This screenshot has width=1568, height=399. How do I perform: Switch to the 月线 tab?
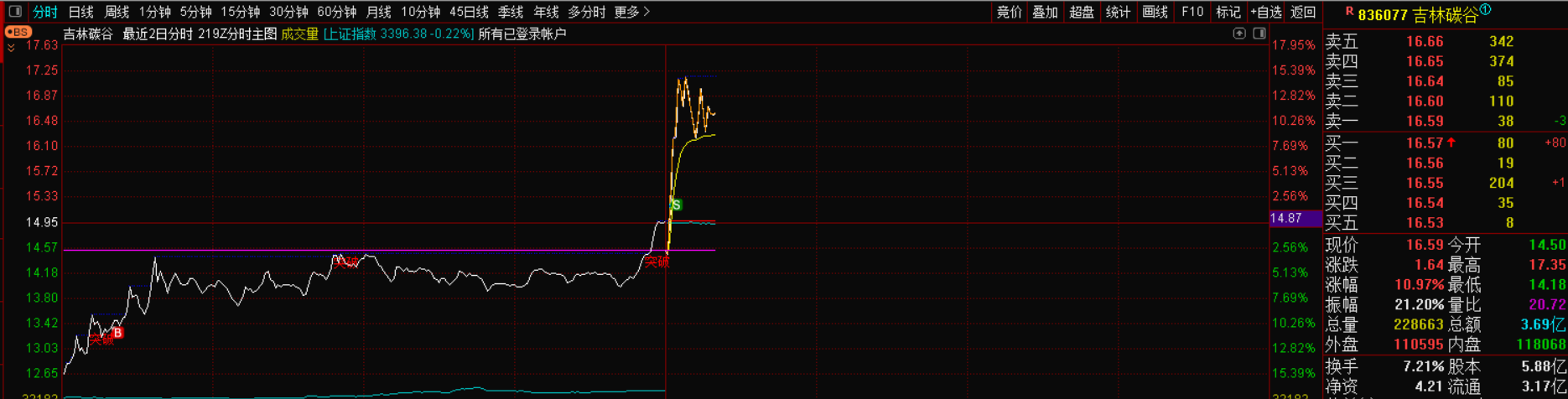click(379, 12)
